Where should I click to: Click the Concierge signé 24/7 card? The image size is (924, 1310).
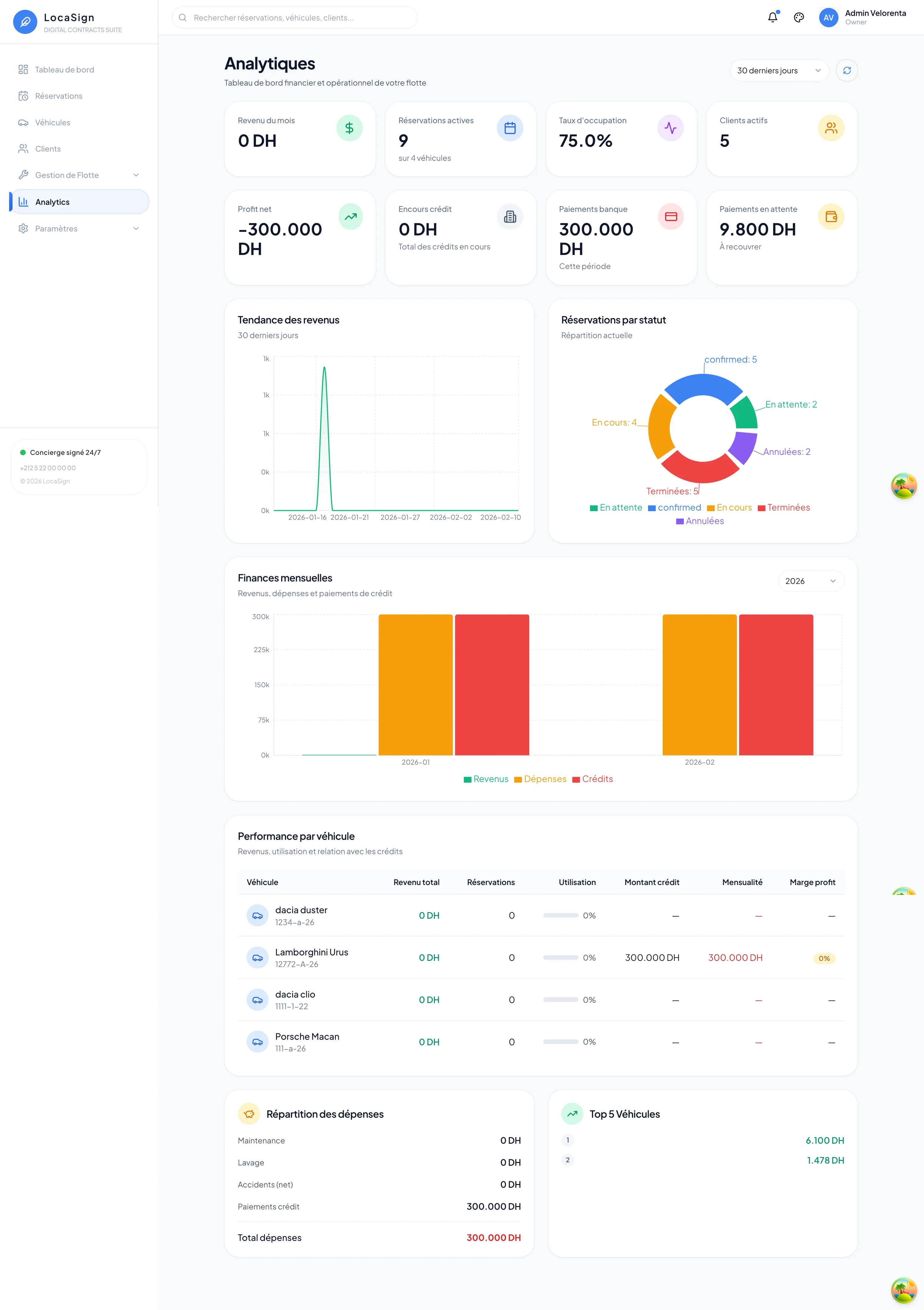[79, 466]
